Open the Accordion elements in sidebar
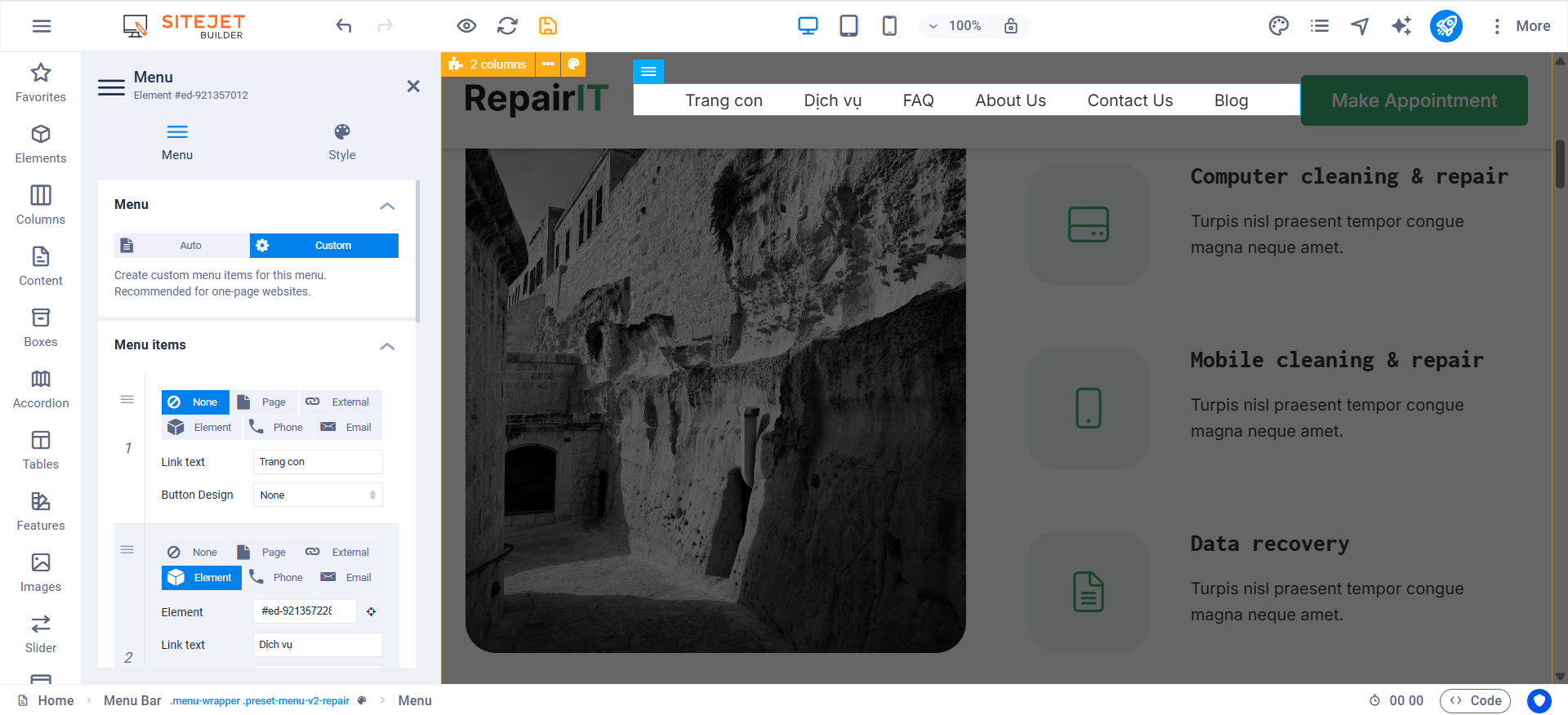 [41, 389]
